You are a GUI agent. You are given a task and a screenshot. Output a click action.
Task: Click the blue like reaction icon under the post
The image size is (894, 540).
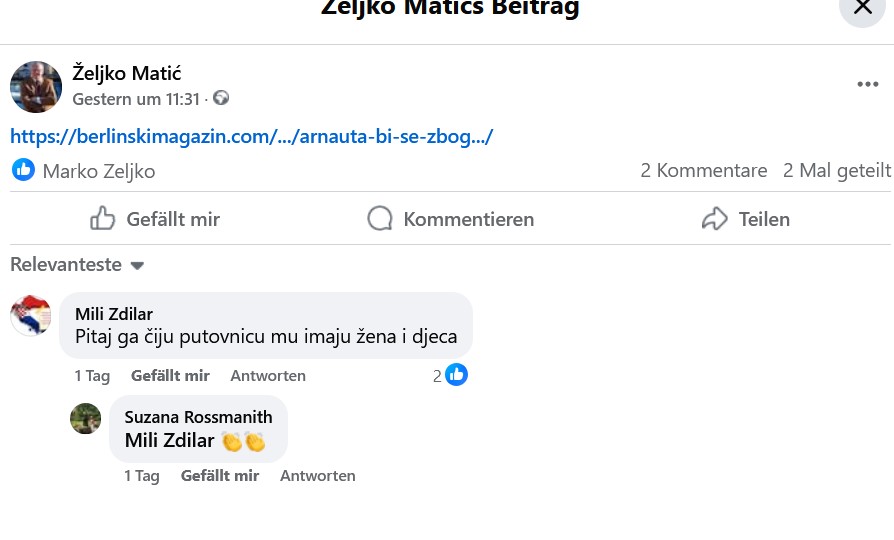tap(23, 170)
